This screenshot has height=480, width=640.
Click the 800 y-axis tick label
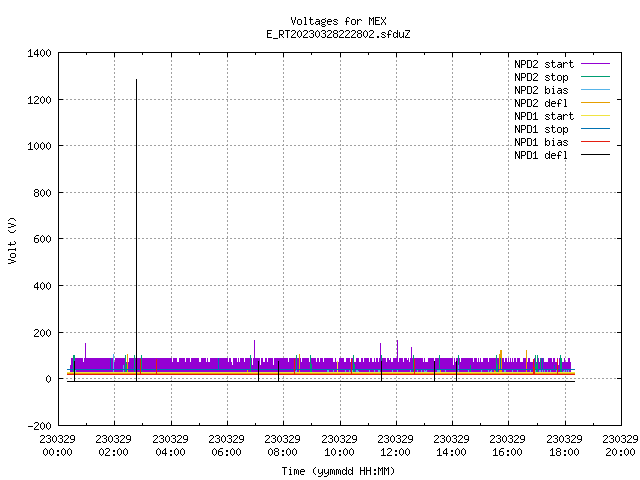click(42, 193)
